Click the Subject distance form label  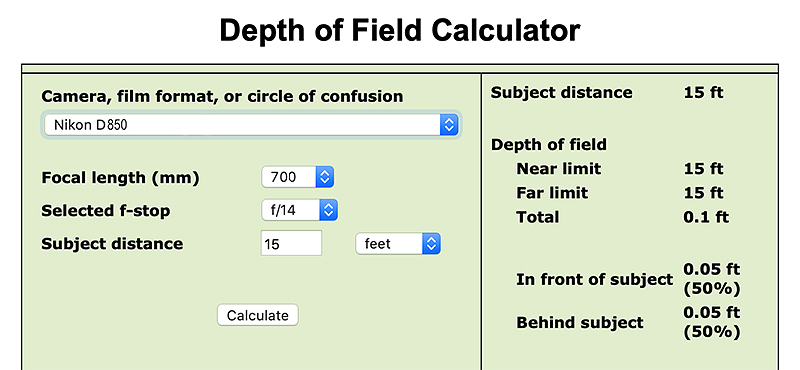[x=112, y=243]
